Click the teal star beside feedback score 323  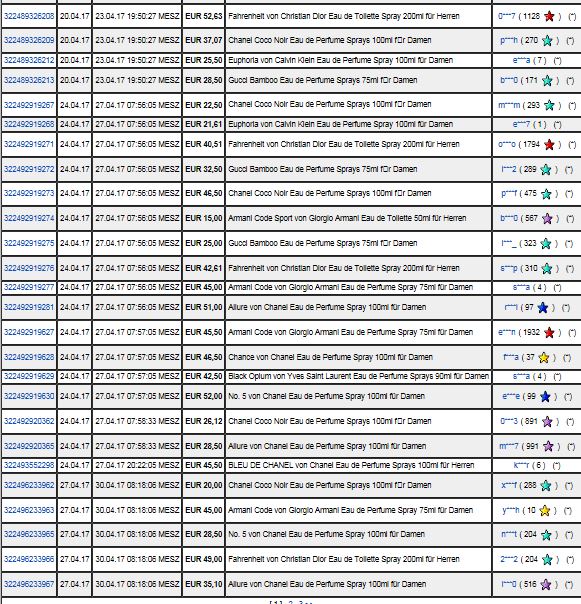click(x=546, y=244)
